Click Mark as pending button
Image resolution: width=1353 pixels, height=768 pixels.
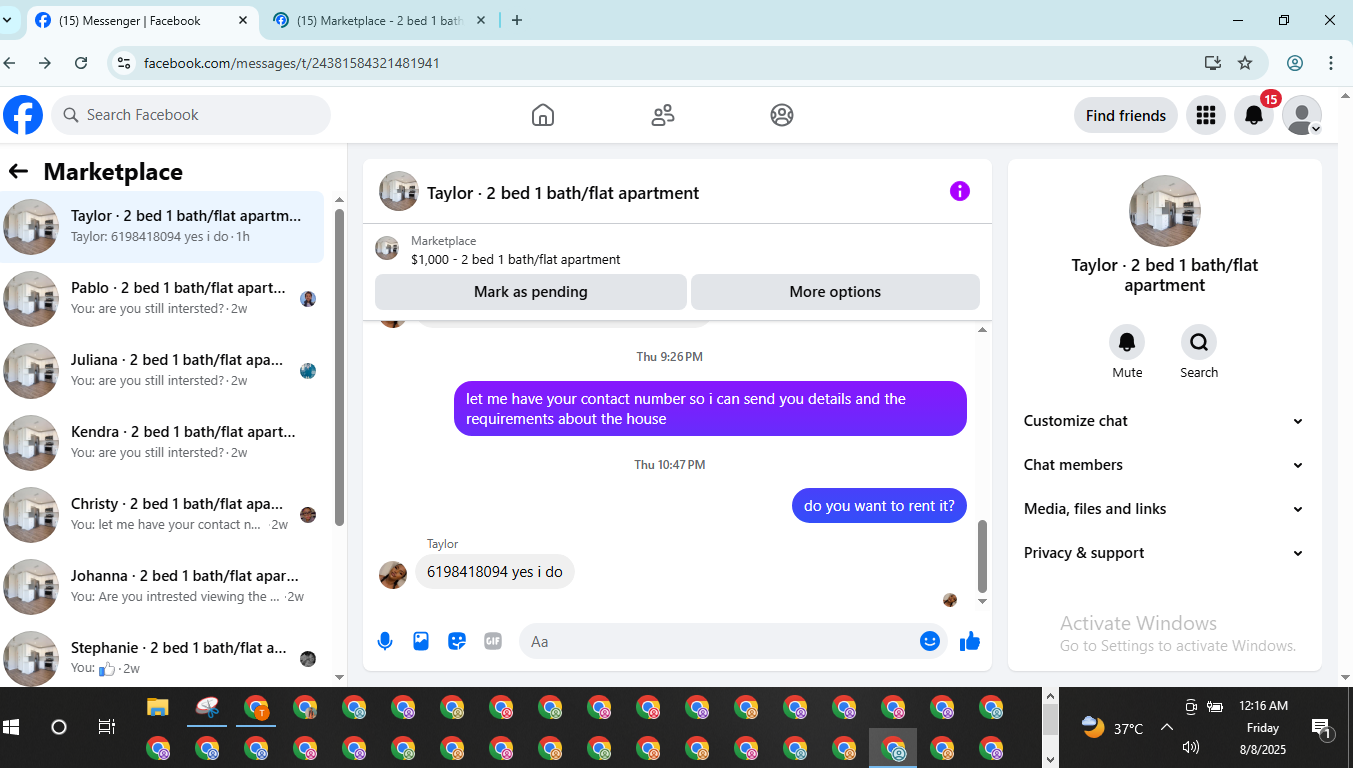click(x=531, y=292)
